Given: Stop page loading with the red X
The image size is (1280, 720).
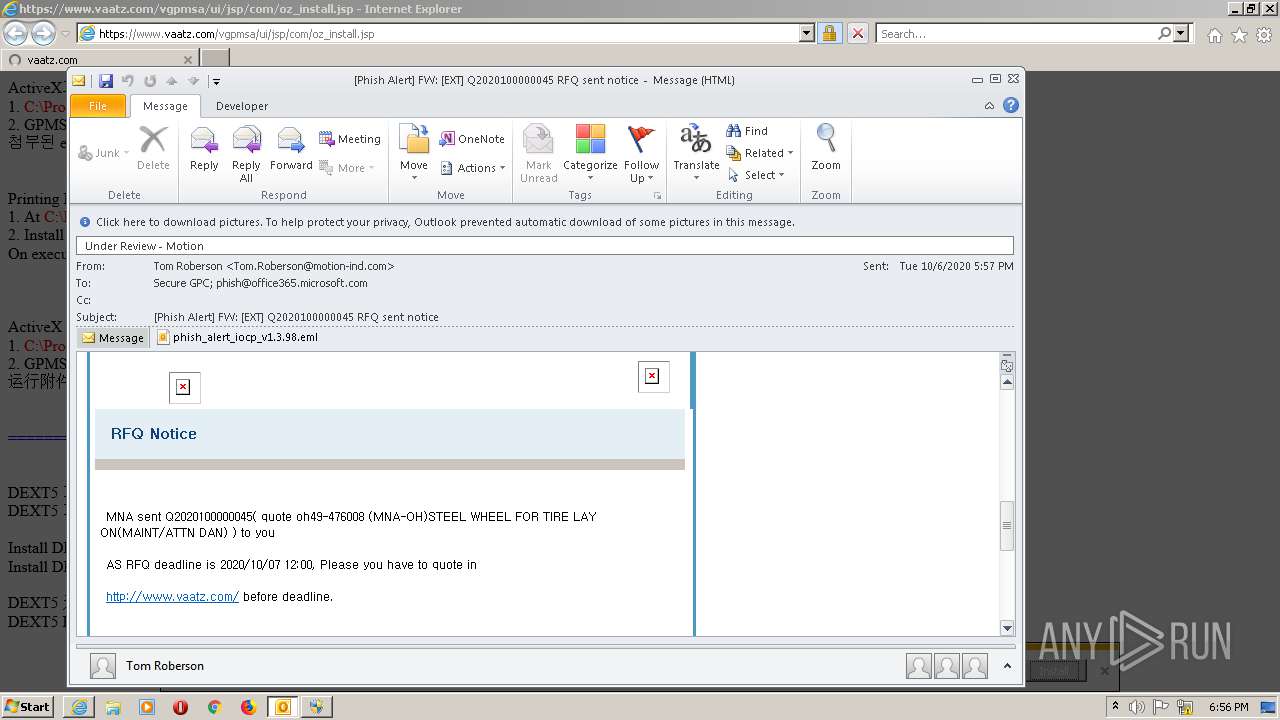Looking at the screenshot, I should 857,34.
